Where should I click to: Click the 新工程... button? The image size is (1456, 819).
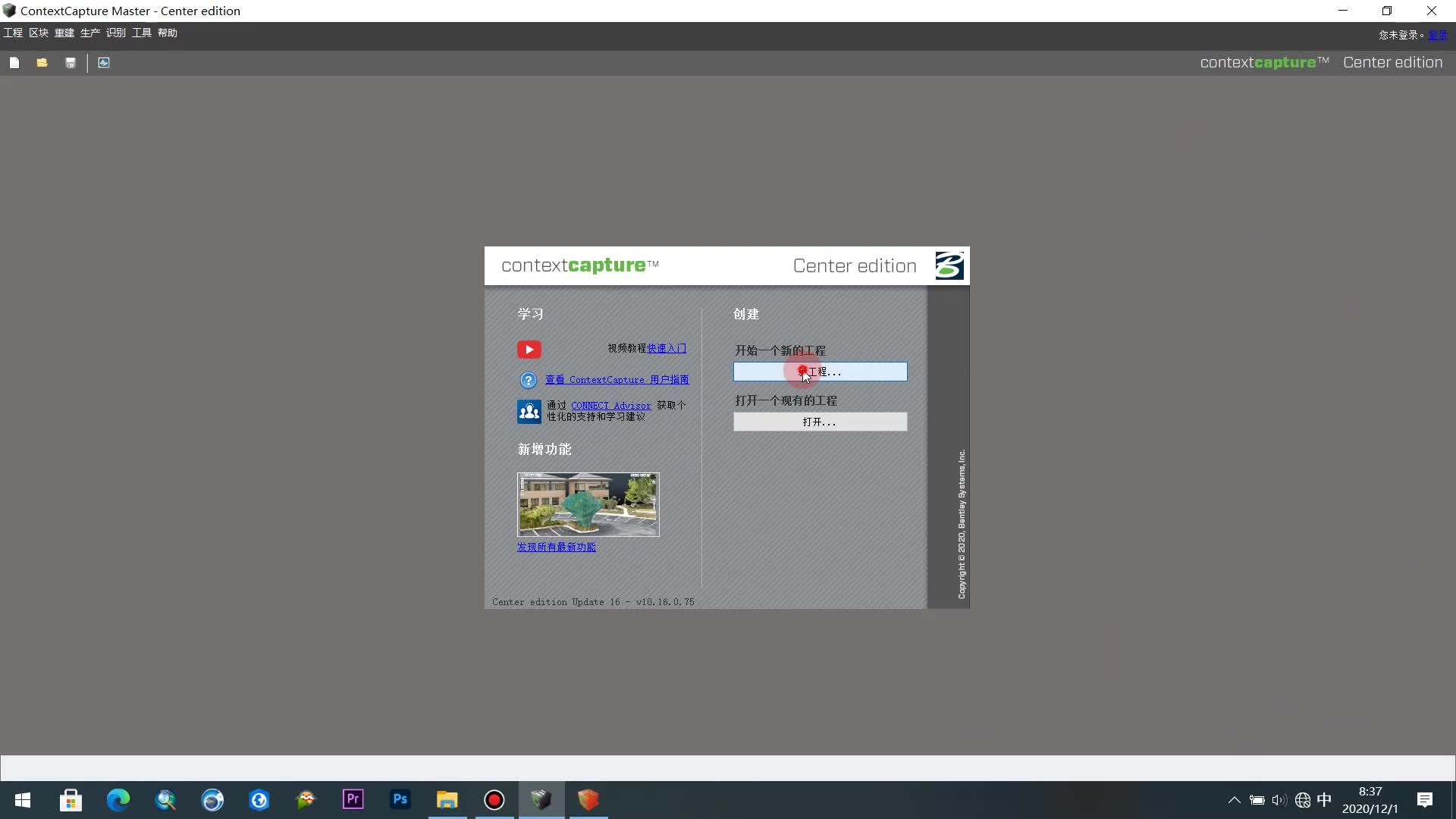(820, 372)
